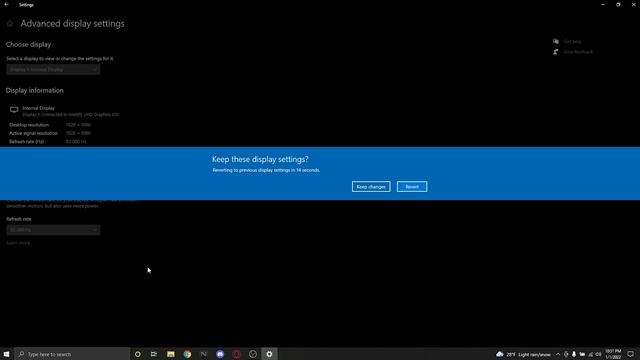640x360 pixels.
Task: Open the Get help link
Action: (572, 41)
